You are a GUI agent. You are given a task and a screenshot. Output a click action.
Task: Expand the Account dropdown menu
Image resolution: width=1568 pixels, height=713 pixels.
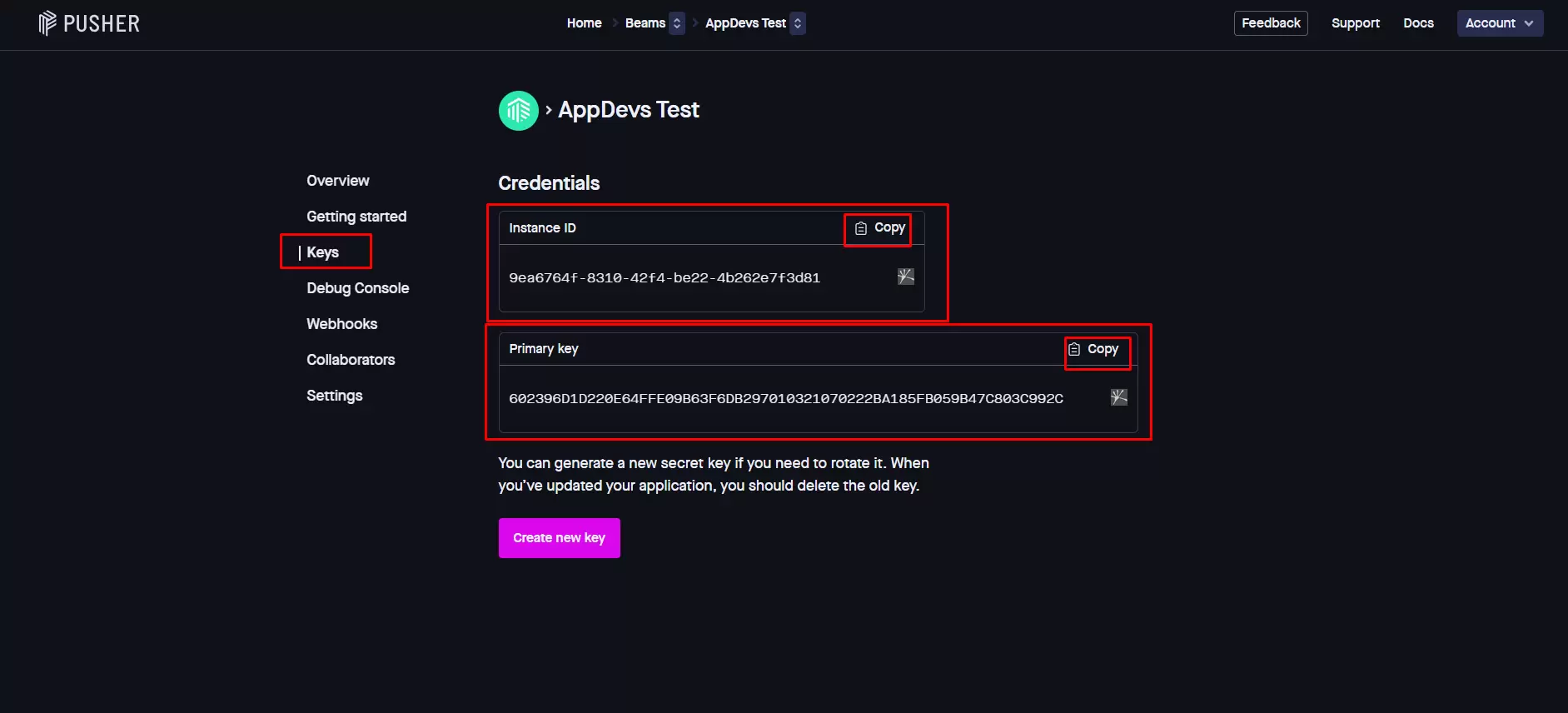pos(1500,23)
